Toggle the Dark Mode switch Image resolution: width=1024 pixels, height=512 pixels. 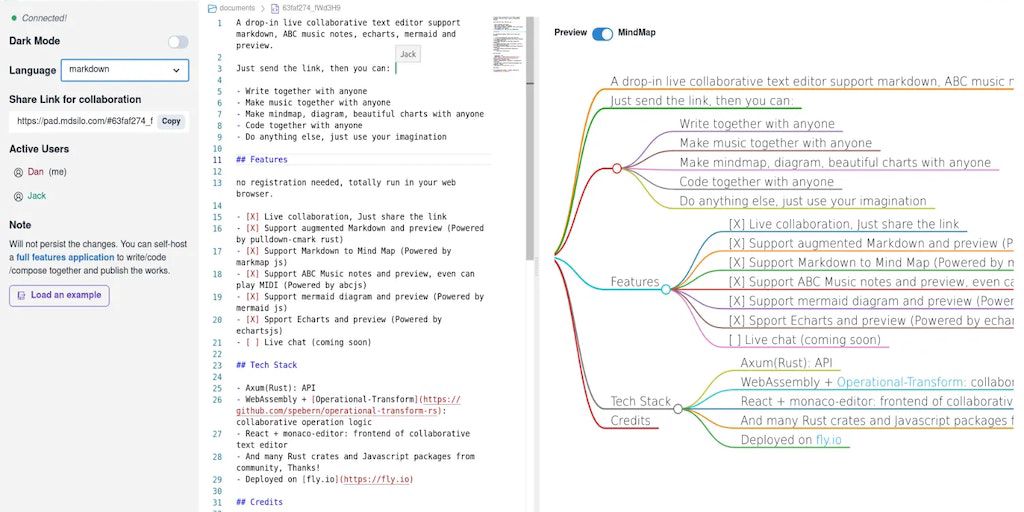[178, 42]
